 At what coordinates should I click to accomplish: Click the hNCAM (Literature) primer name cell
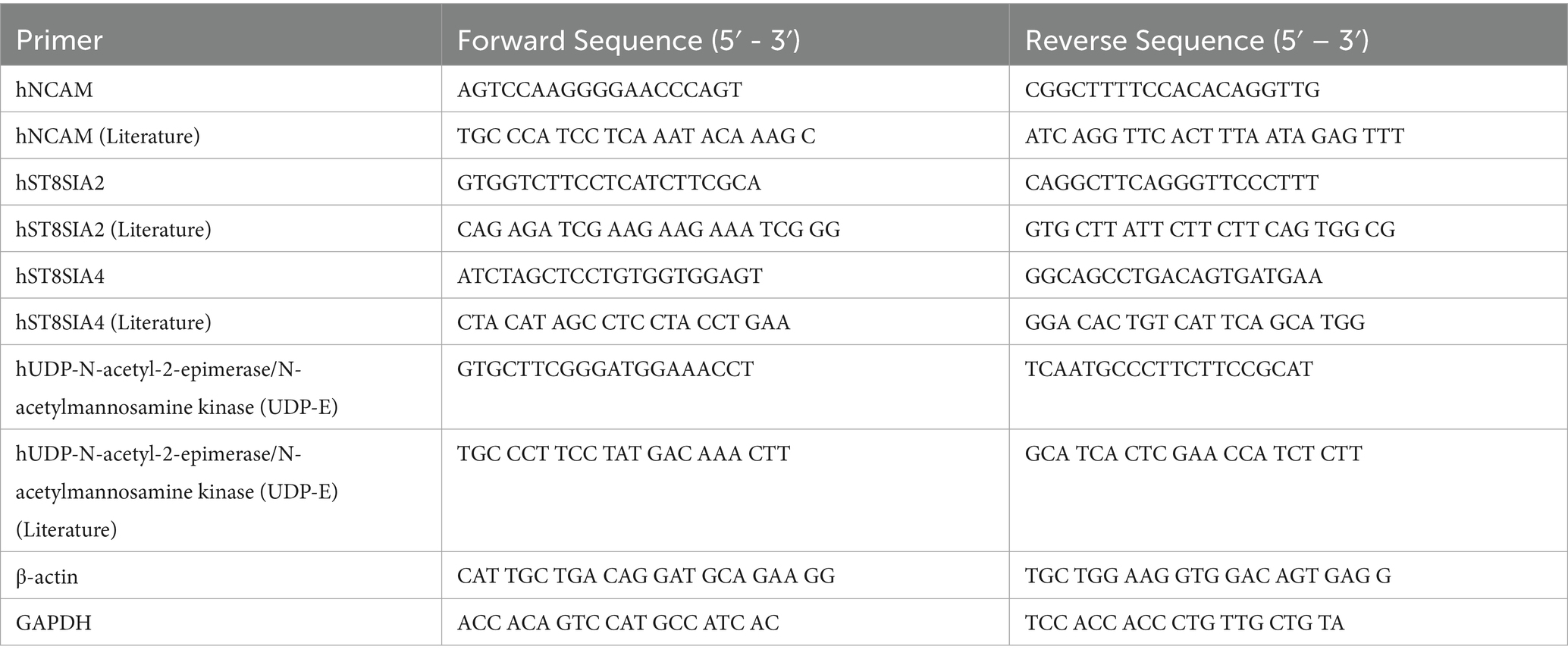tap(108, 136)
